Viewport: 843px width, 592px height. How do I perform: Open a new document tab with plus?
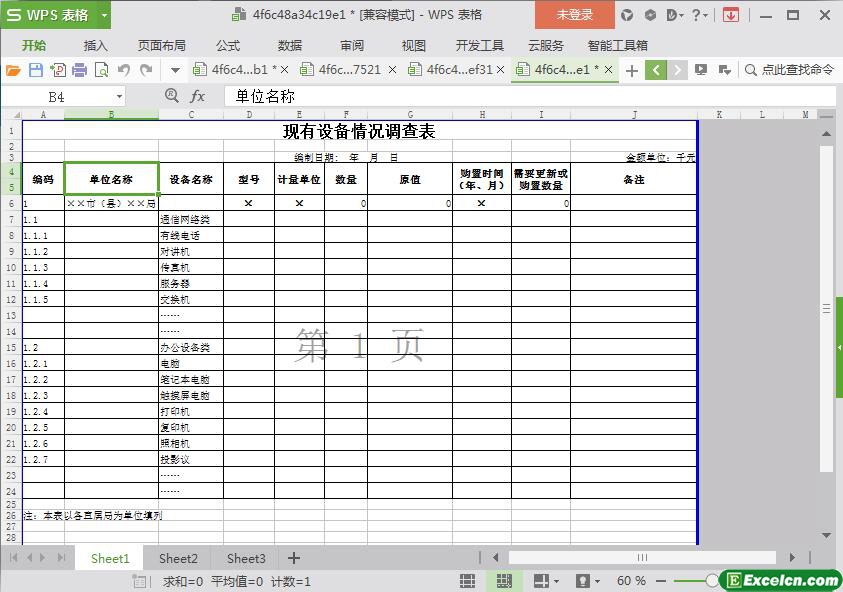[631, 70]
